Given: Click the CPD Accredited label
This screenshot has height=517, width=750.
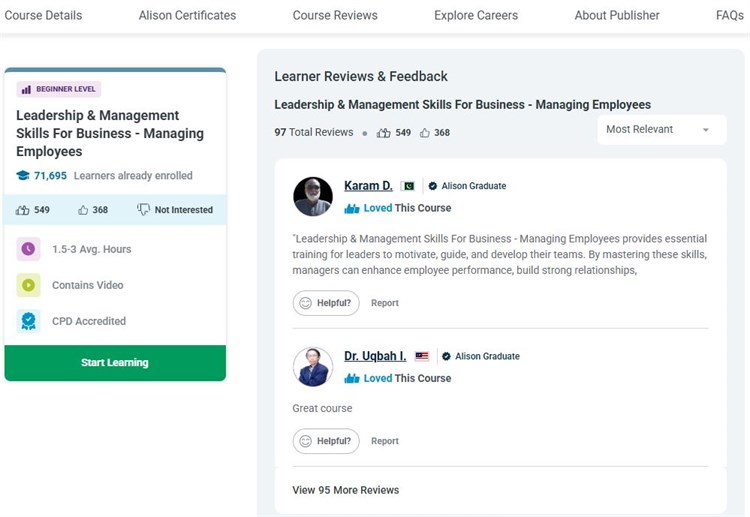Looking at the screenshot, I should [89, 321].
